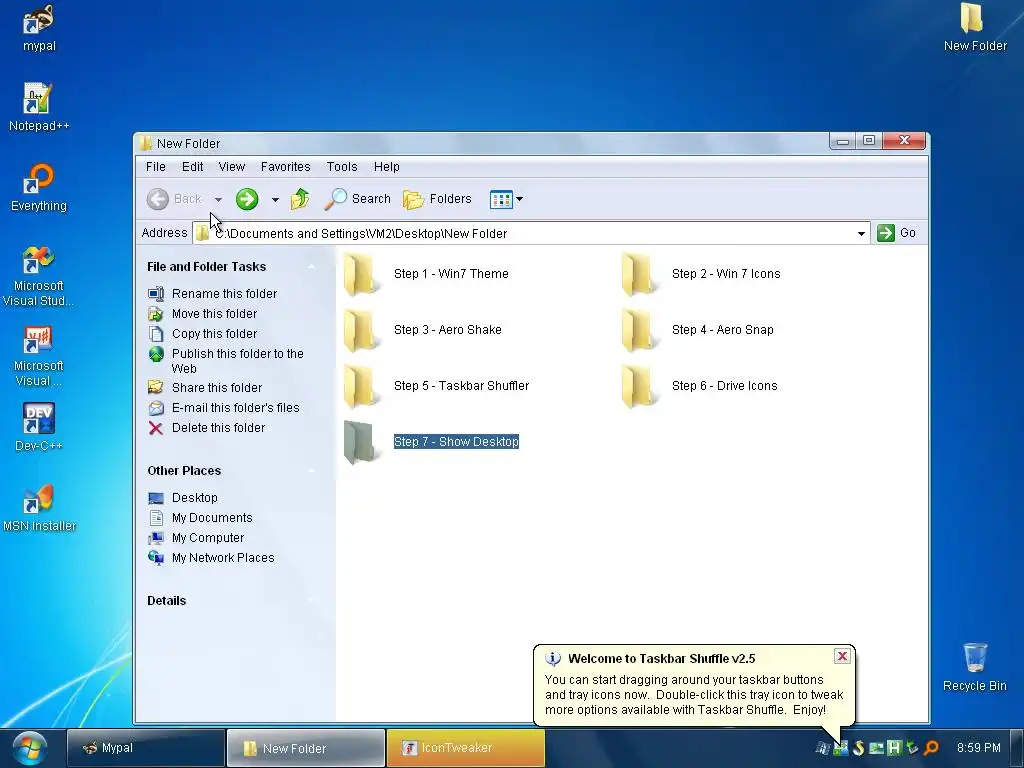Open the Edit menu
Viewport: 1024px width, 768px height.
pos(192,167)
